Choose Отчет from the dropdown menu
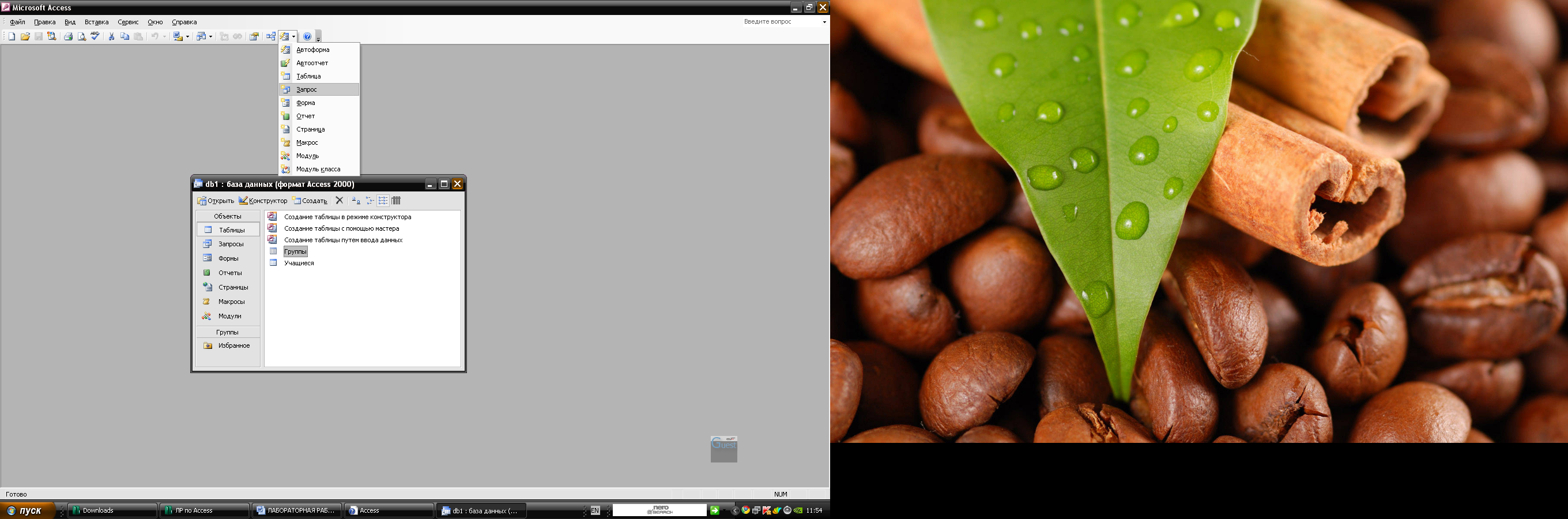1568x519 pixels. point(319,116)
